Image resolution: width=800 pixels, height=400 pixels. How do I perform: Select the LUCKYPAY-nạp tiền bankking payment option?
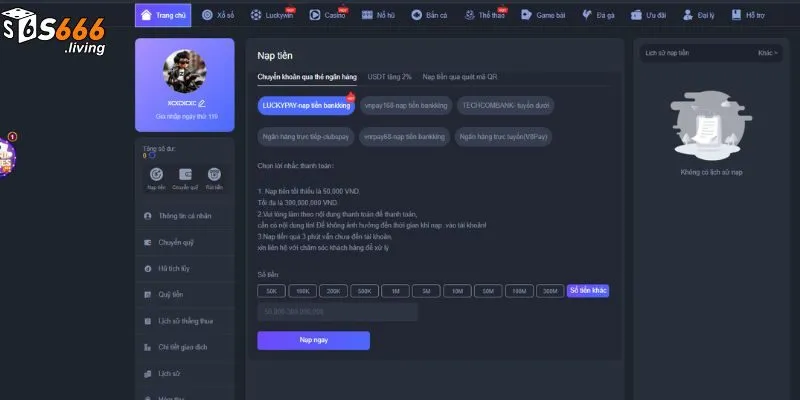click(x=305, y=105)
